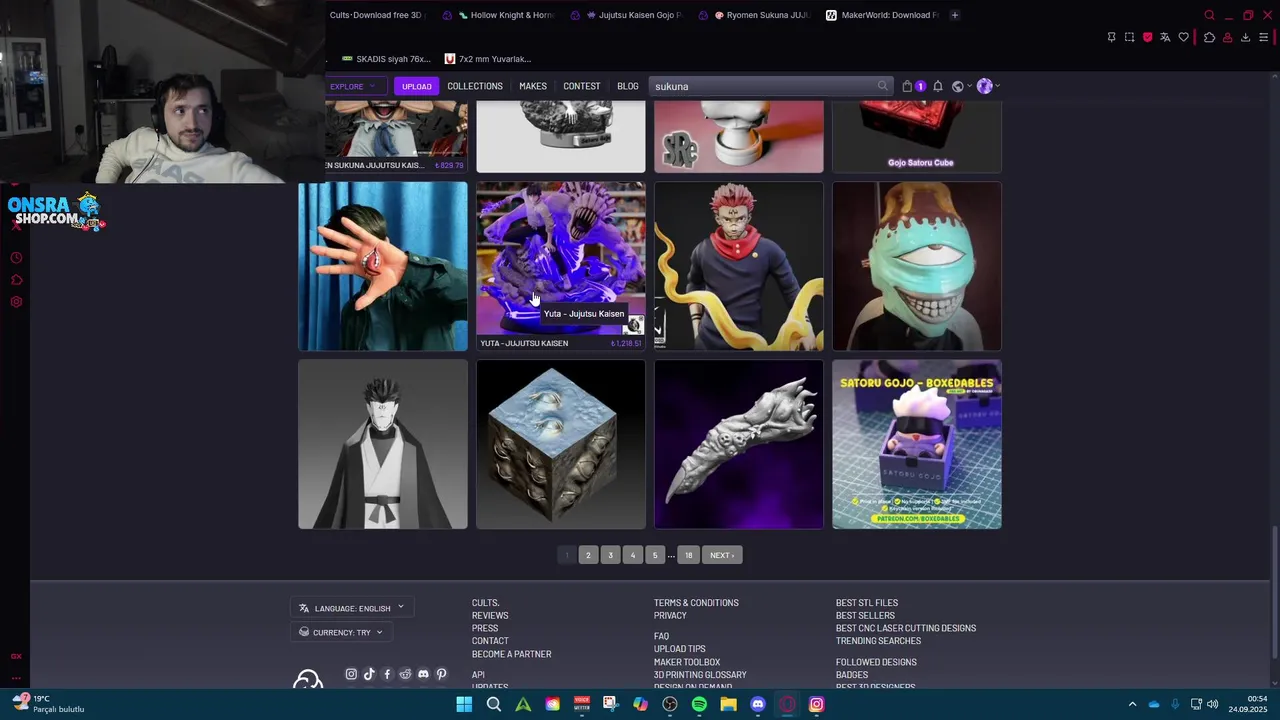
Task: Click the browser search icon in title bar
Action: pyautogui.click(x=1209, y=15)
